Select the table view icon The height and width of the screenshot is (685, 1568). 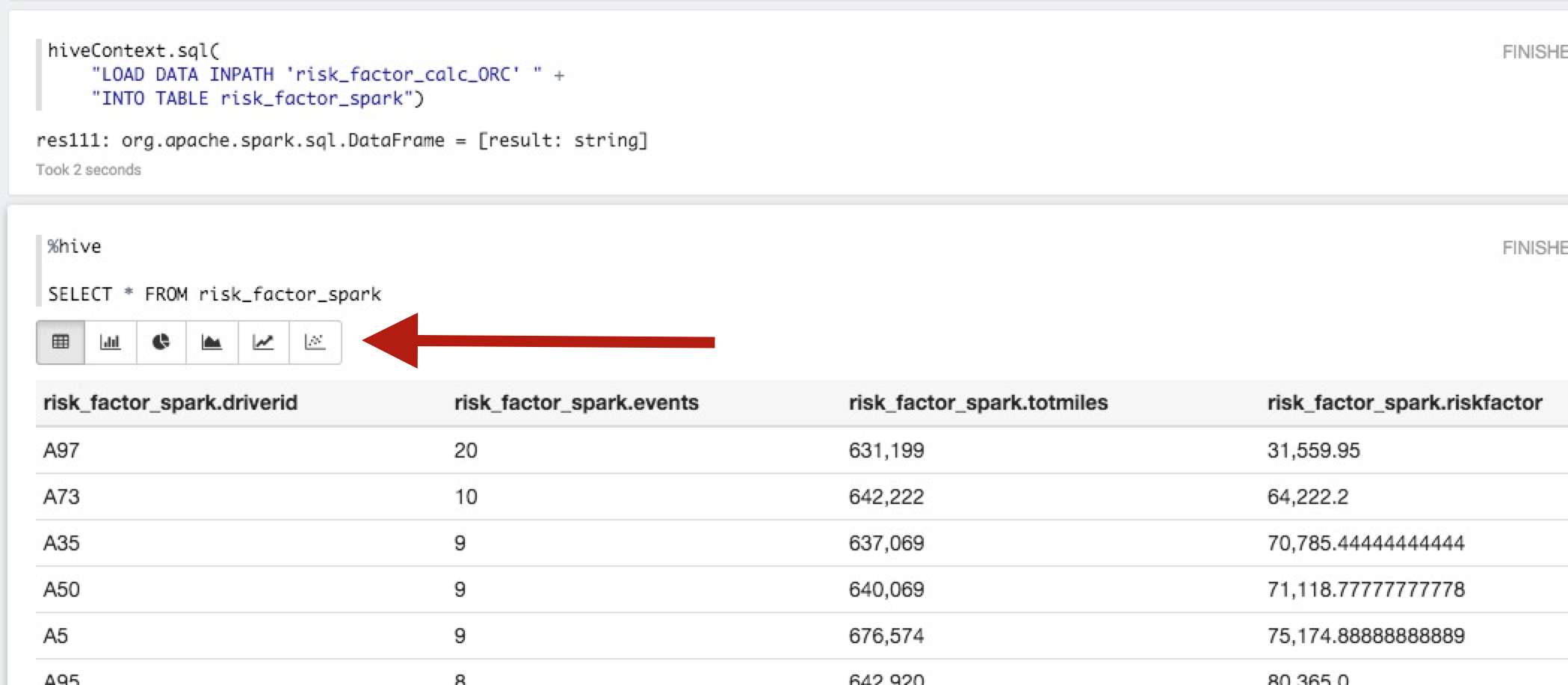(x=61, y=342)
